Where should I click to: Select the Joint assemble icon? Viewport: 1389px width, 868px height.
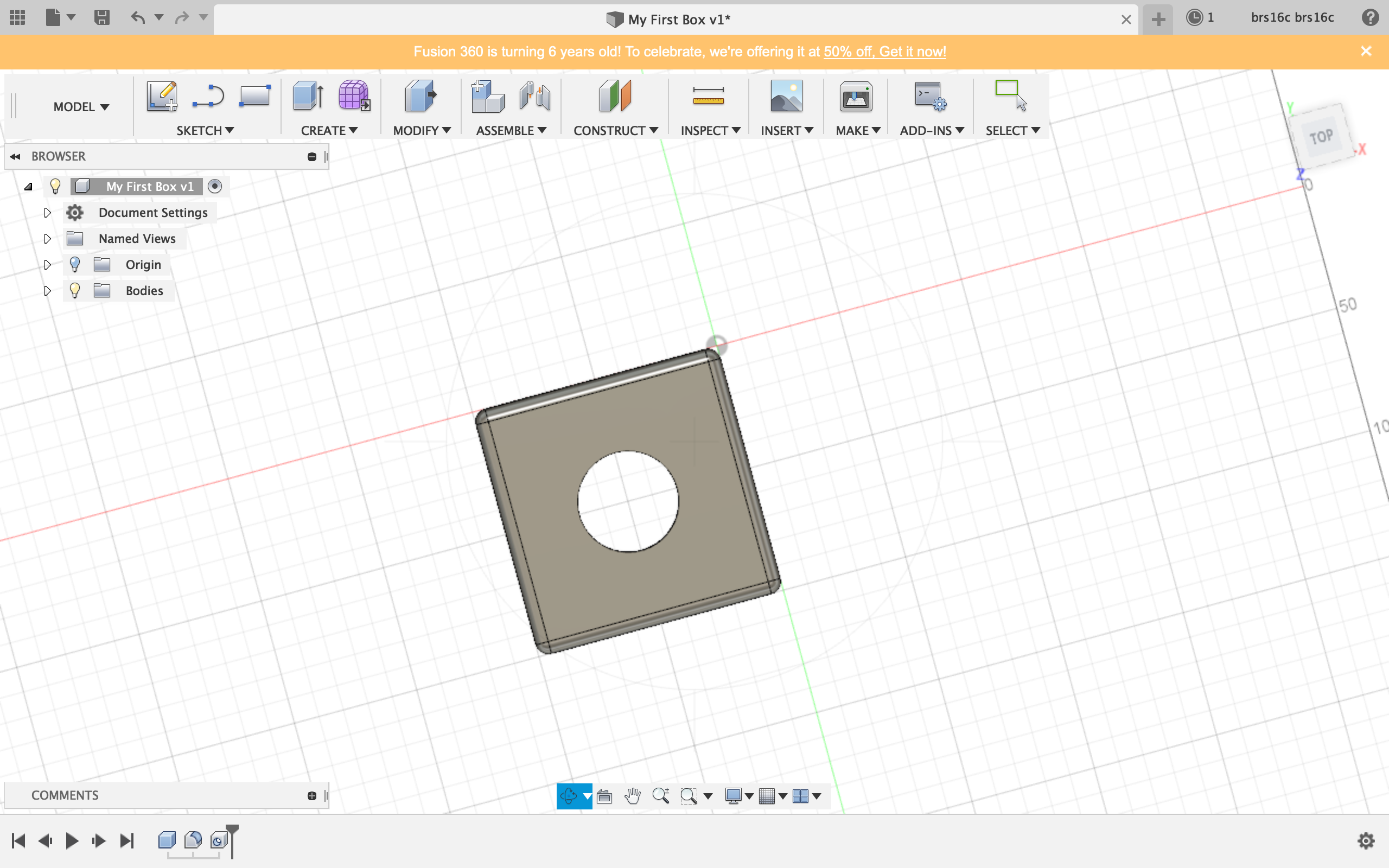(x=534, y=96)
